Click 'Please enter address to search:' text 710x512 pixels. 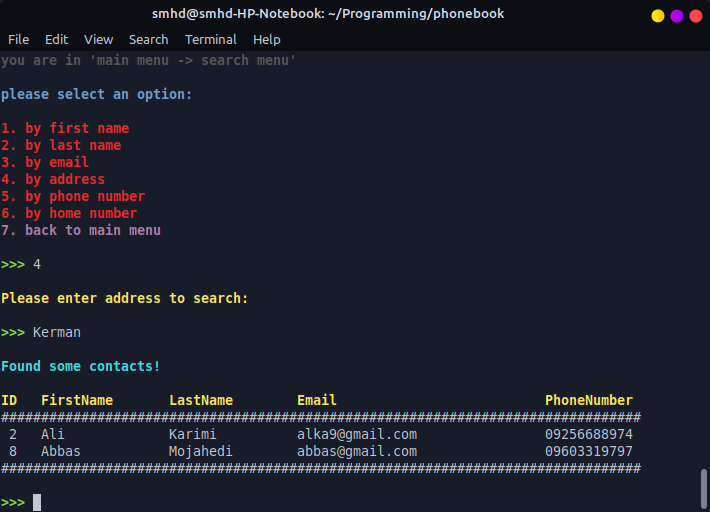point(125,298)
